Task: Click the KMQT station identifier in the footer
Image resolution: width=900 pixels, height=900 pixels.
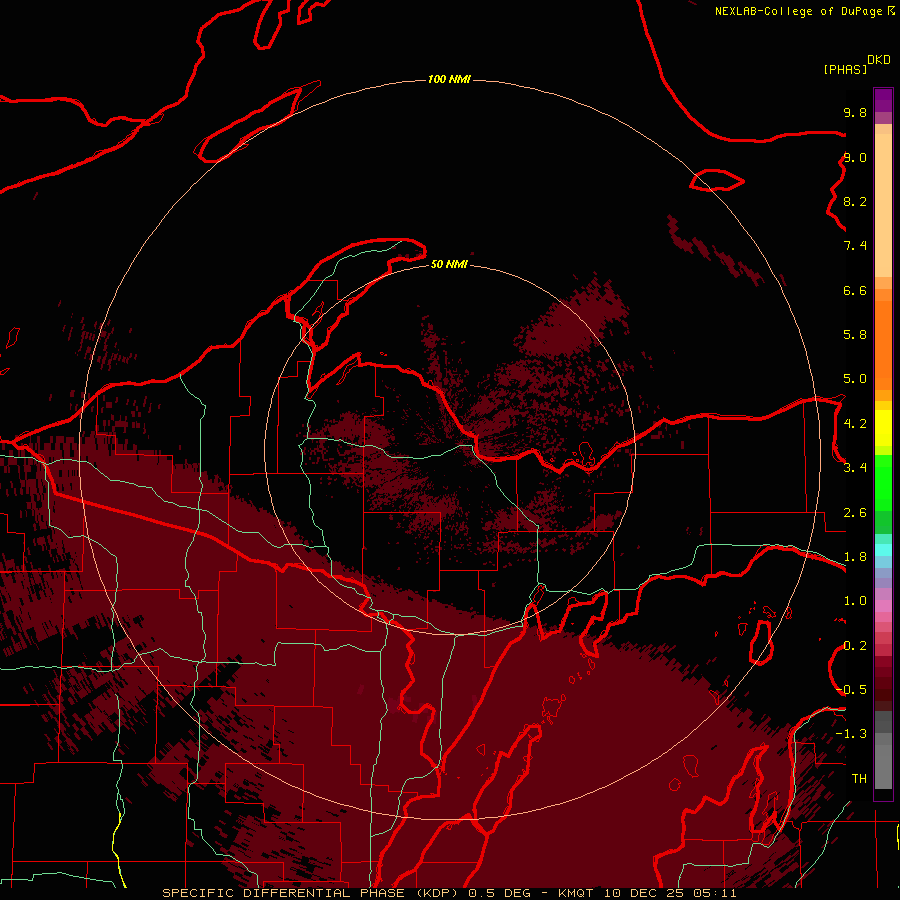Action: tap(578, 893)
